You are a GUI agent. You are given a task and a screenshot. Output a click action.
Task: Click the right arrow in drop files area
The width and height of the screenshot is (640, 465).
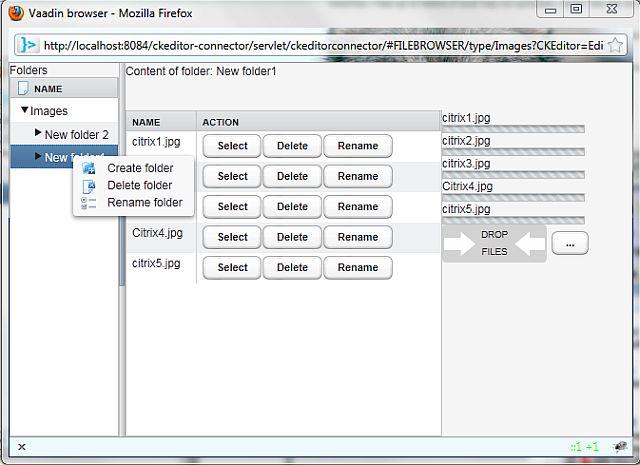(459, 244)
